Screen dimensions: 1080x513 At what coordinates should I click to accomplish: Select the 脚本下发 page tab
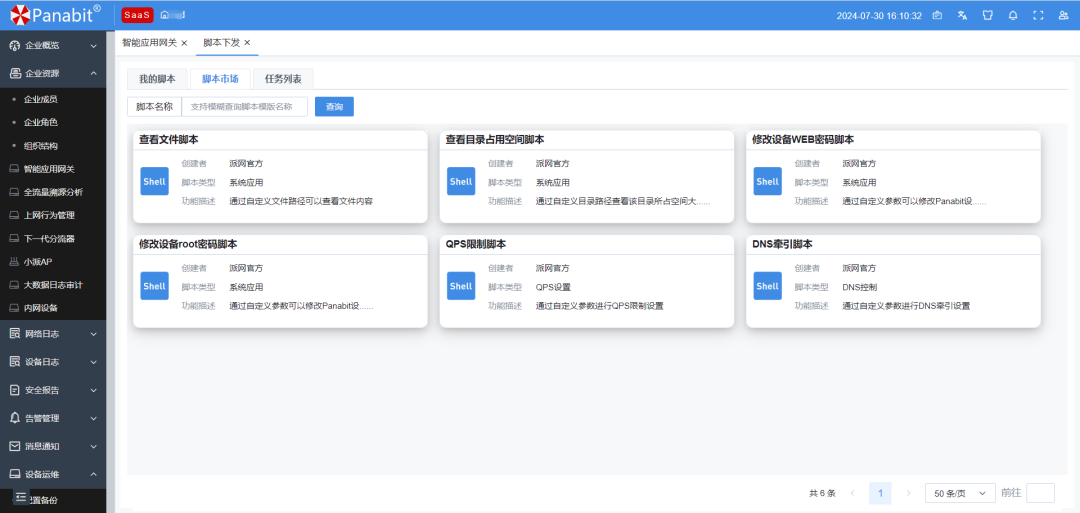221,43
